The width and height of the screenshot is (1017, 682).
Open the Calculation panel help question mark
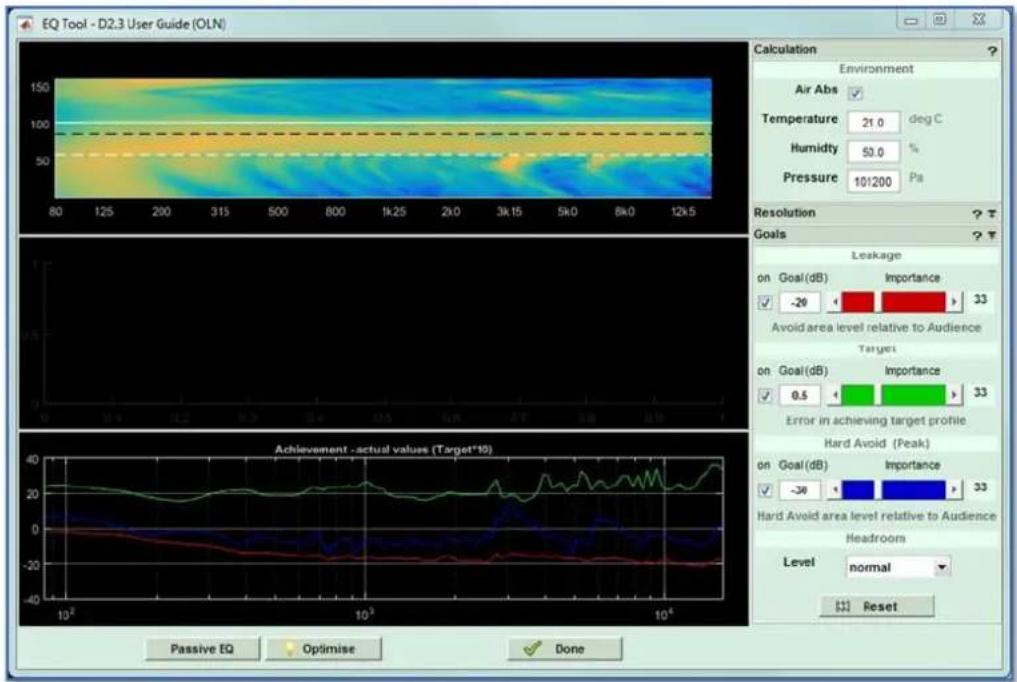click(x=992, y=51)
